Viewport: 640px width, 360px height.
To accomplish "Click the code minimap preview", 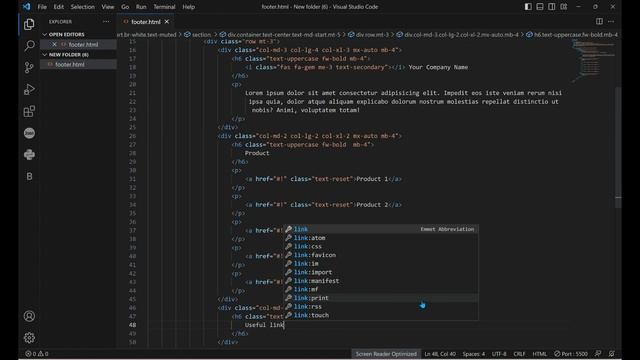I will click(592, 61).
